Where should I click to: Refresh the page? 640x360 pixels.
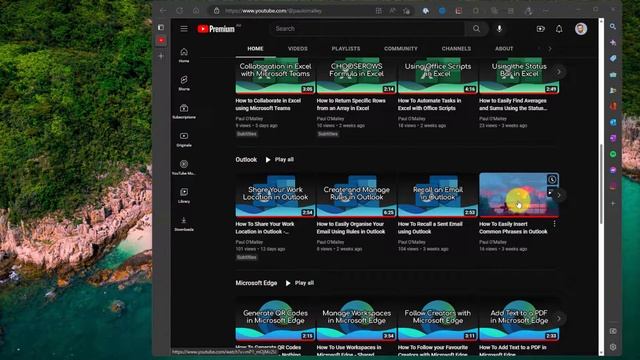pyautogui.click(x=180, y=11)
